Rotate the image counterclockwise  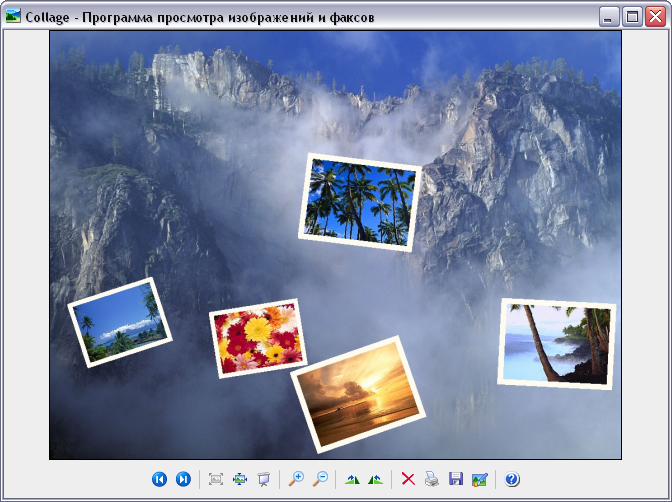coord(375,479)
